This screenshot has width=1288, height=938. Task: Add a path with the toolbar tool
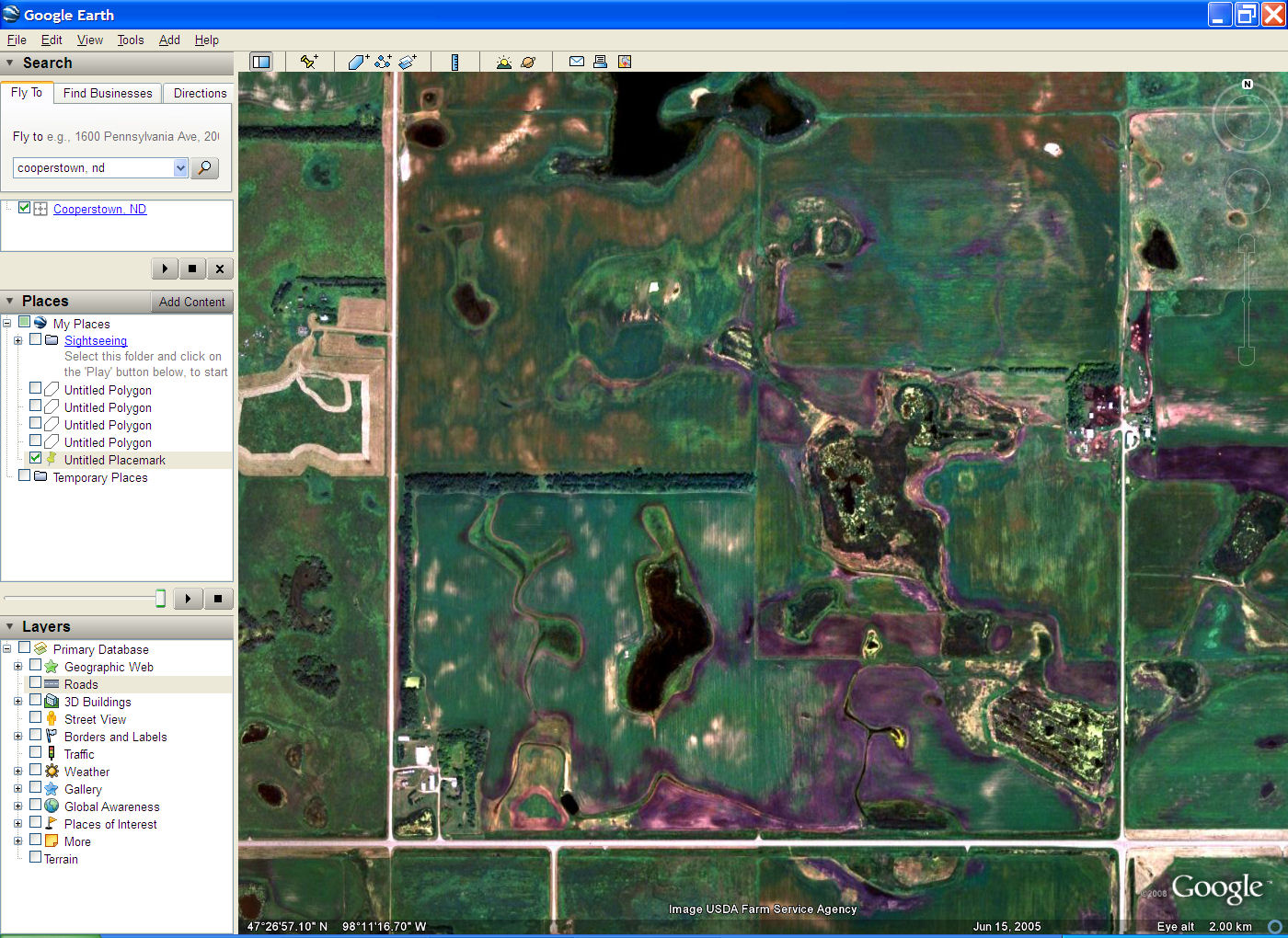pos(383,62)
